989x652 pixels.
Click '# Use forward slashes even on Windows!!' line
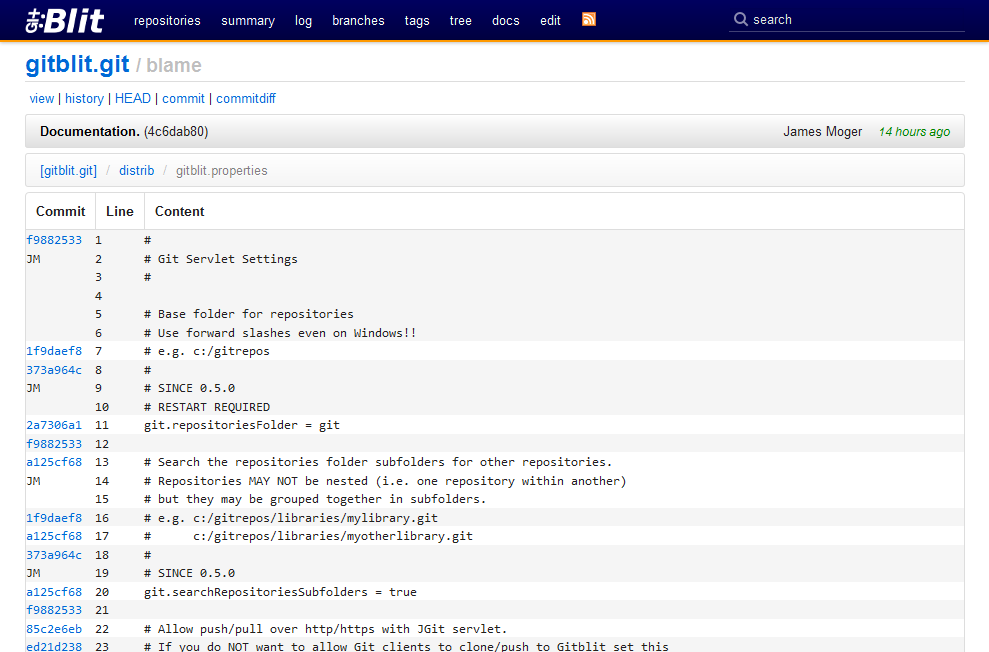280,333
